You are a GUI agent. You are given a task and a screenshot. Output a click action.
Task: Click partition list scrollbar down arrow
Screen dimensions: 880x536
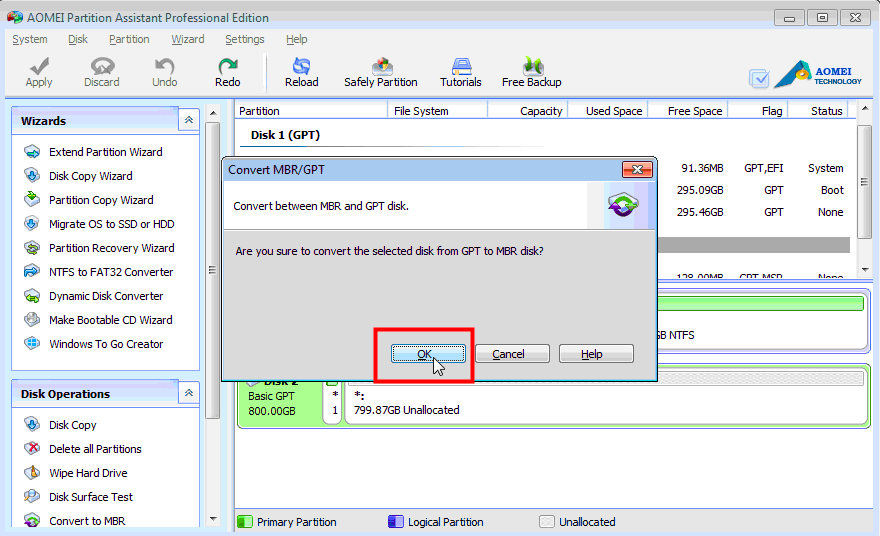[865, 270]
